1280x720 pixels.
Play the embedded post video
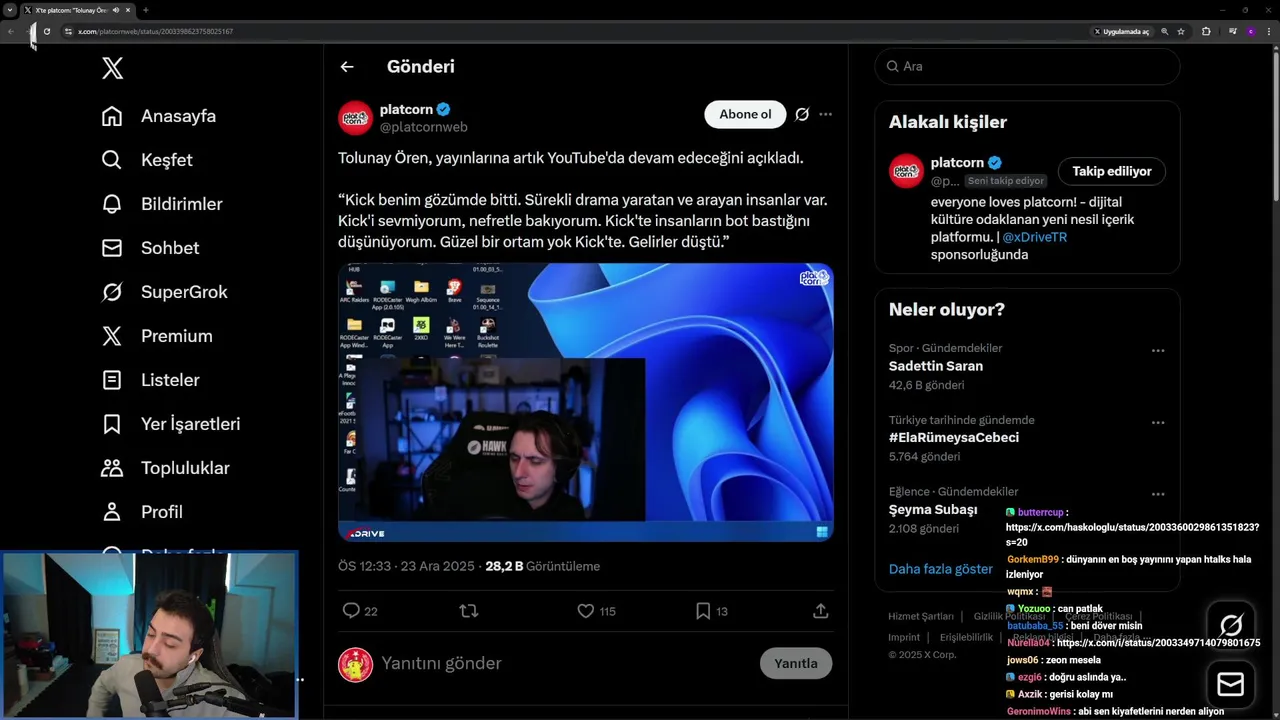[x=585, y=402]
